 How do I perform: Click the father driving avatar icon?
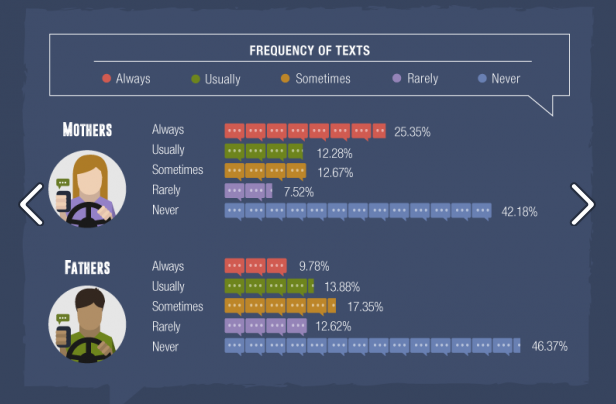pyautogui.click(x=87, y=325)
